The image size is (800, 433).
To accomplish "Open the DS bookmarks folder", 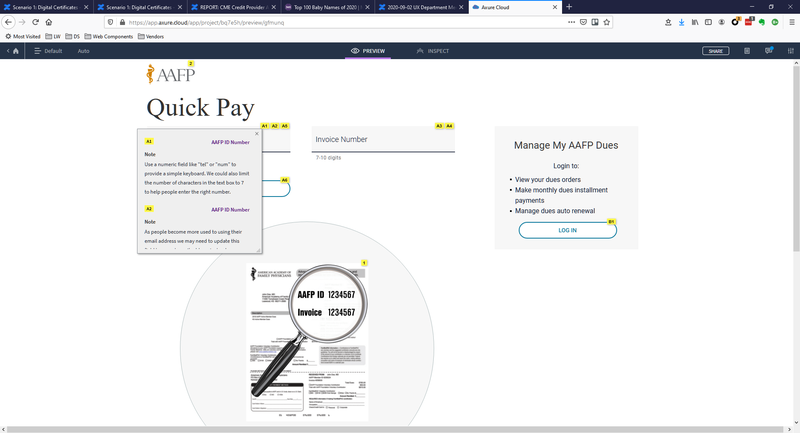I will tap(72, 37).
